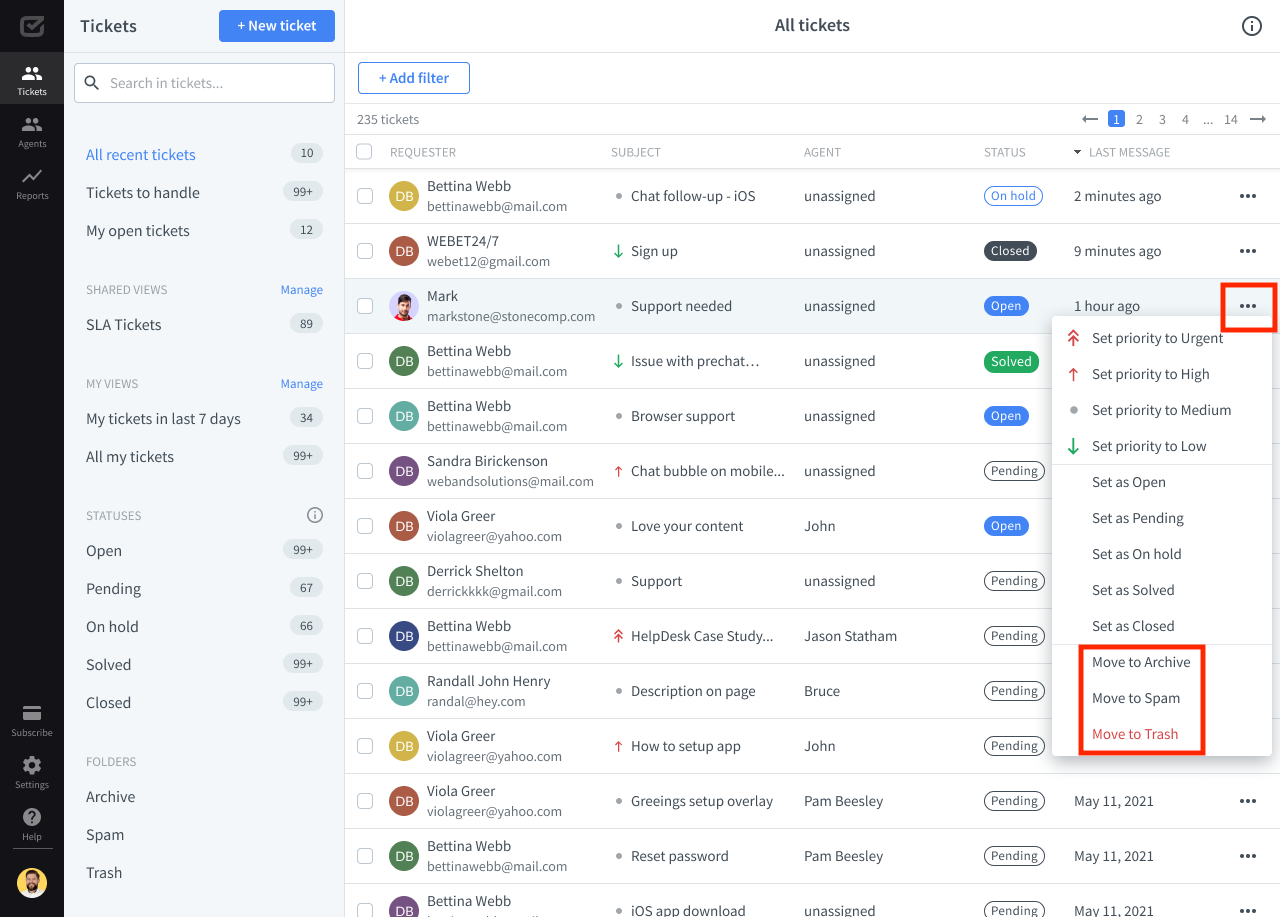Image resolution: width=1280 pixels, height=917 pixels.
Task: Set priority to Low
Action: pos(1162,446)
